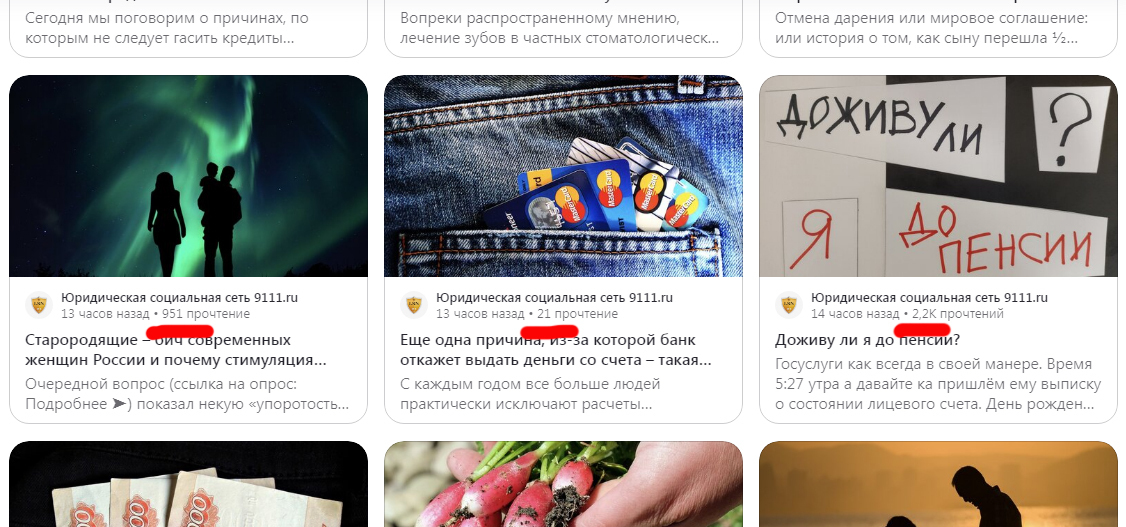This screenshot has height=527, width=1126.
Task: Open the radishes in hand thumbnail
Action: click(x=563, y=484)
